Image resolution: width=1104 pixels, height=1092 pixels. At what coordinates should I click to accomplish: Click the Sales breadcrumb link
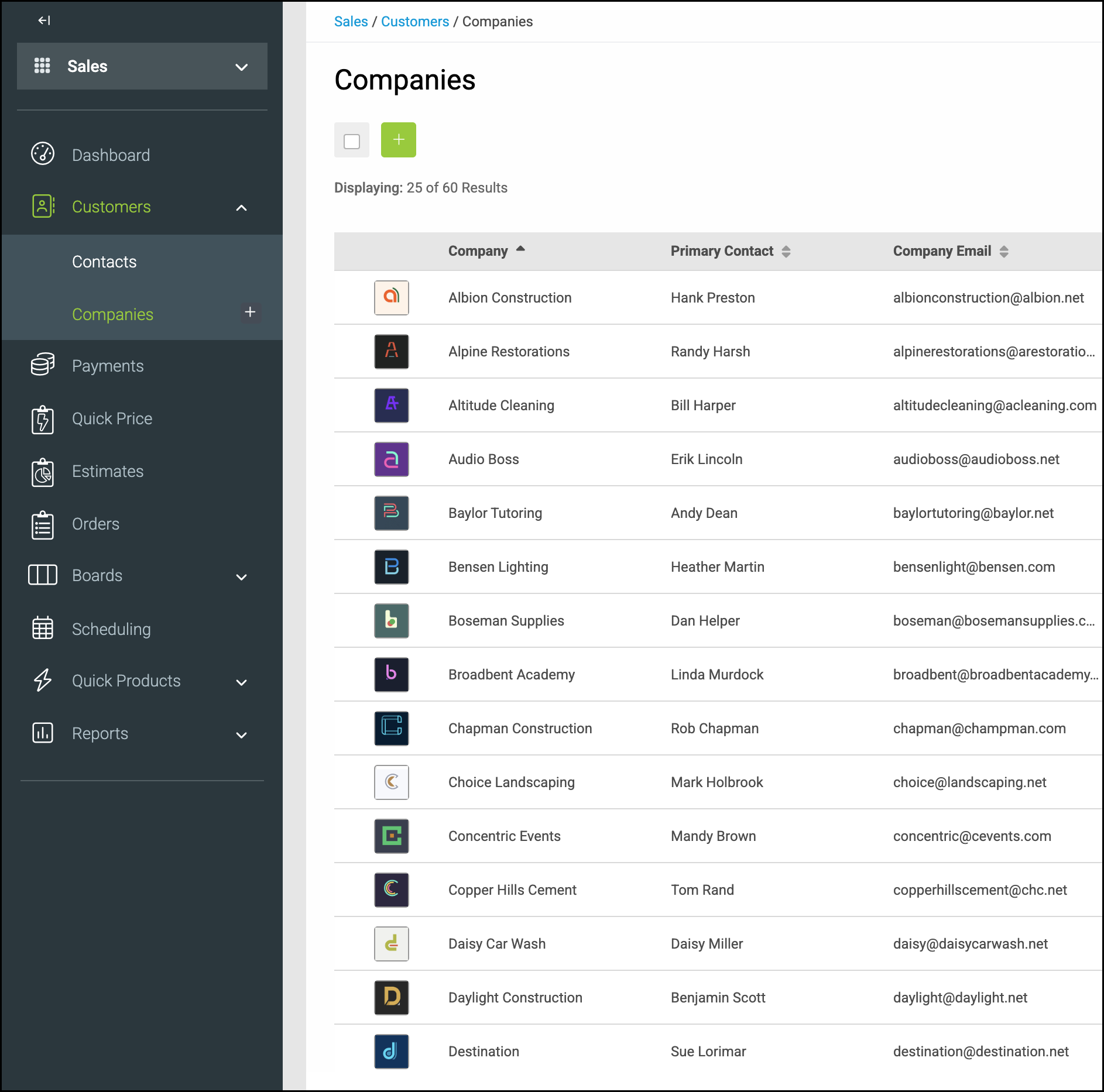(x=351, y=22)
